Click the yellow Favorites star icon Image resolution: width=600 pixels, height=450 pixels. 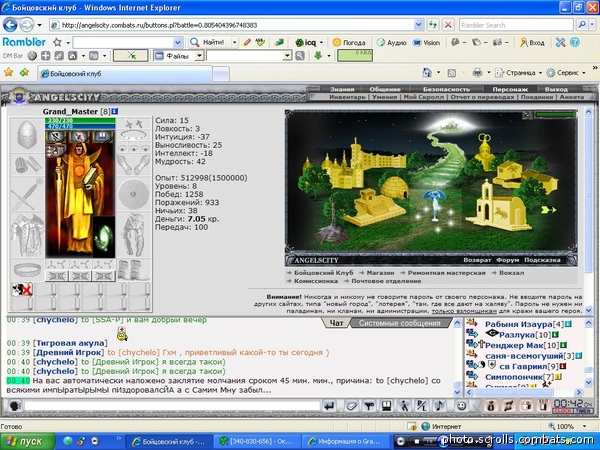(x=8, y=72)
